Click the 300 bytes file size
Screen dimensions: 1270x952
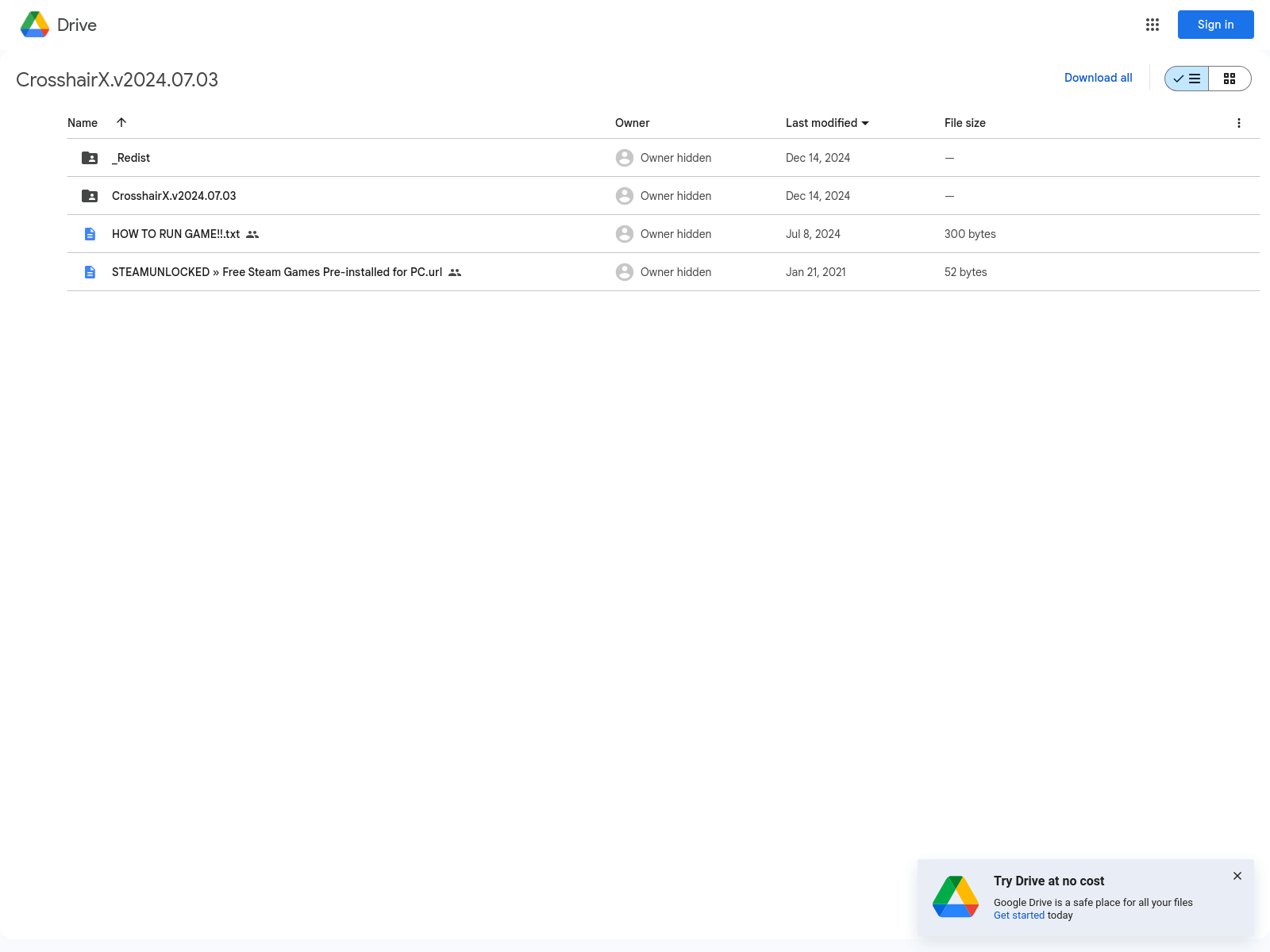point(970,234)
